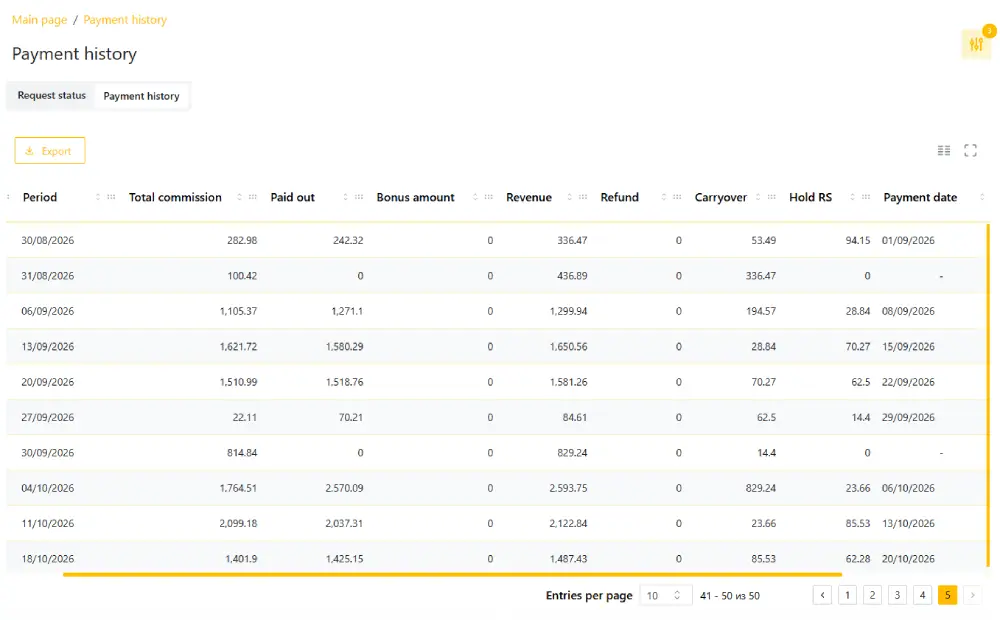Image resolution: width=1000 pixels, height=620 pixels.
Task: Go to Main page breadcrumb link
Action: 40,20
